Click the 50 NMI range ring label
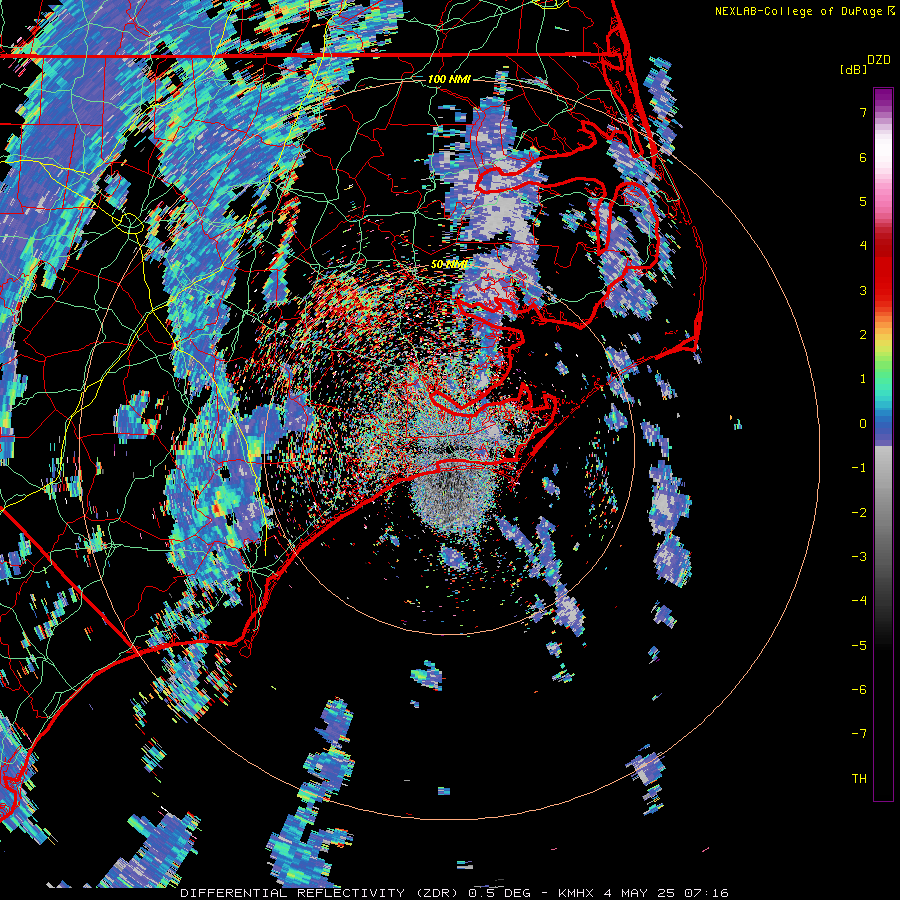 [449, 264]
